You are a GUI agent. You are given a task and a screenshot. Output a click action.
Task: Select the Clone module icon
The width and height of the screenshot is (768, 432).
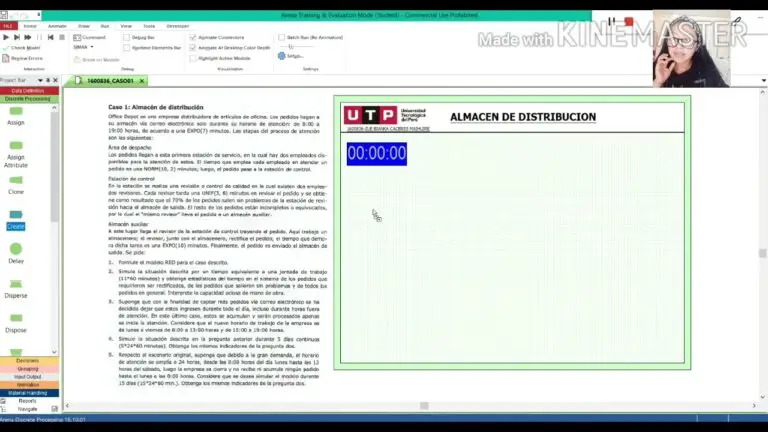pos(16,180)
